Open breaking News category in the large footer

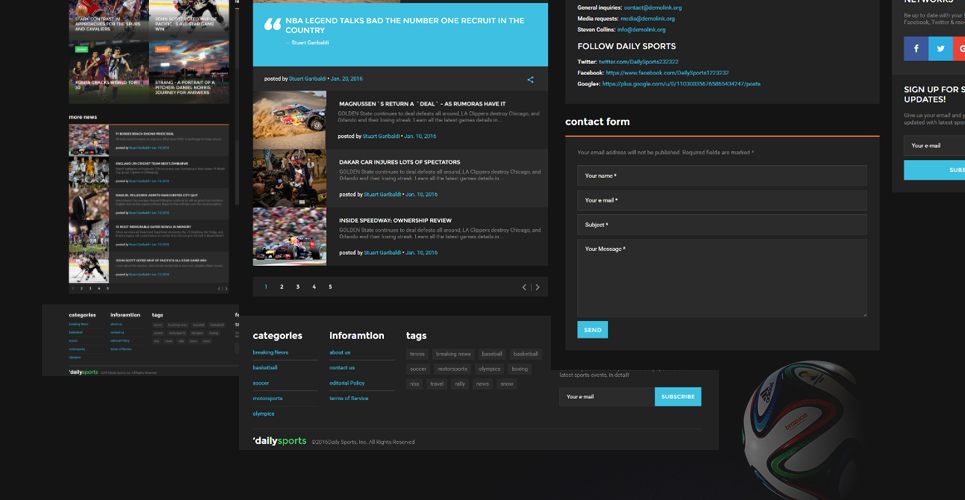point(270,352)
